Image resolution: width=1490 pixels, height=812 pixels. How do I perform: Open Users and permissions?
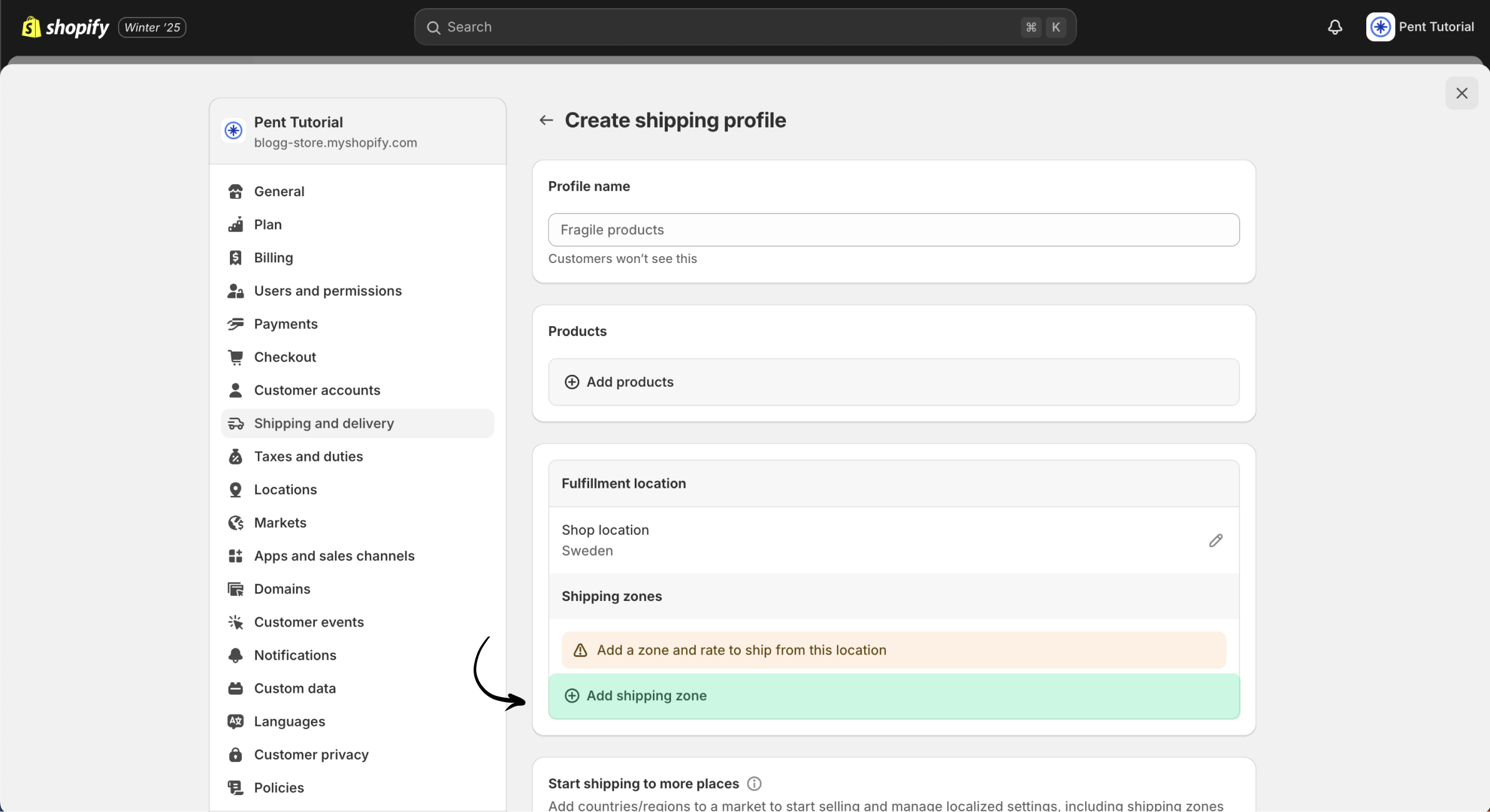[x=357, y=290]
